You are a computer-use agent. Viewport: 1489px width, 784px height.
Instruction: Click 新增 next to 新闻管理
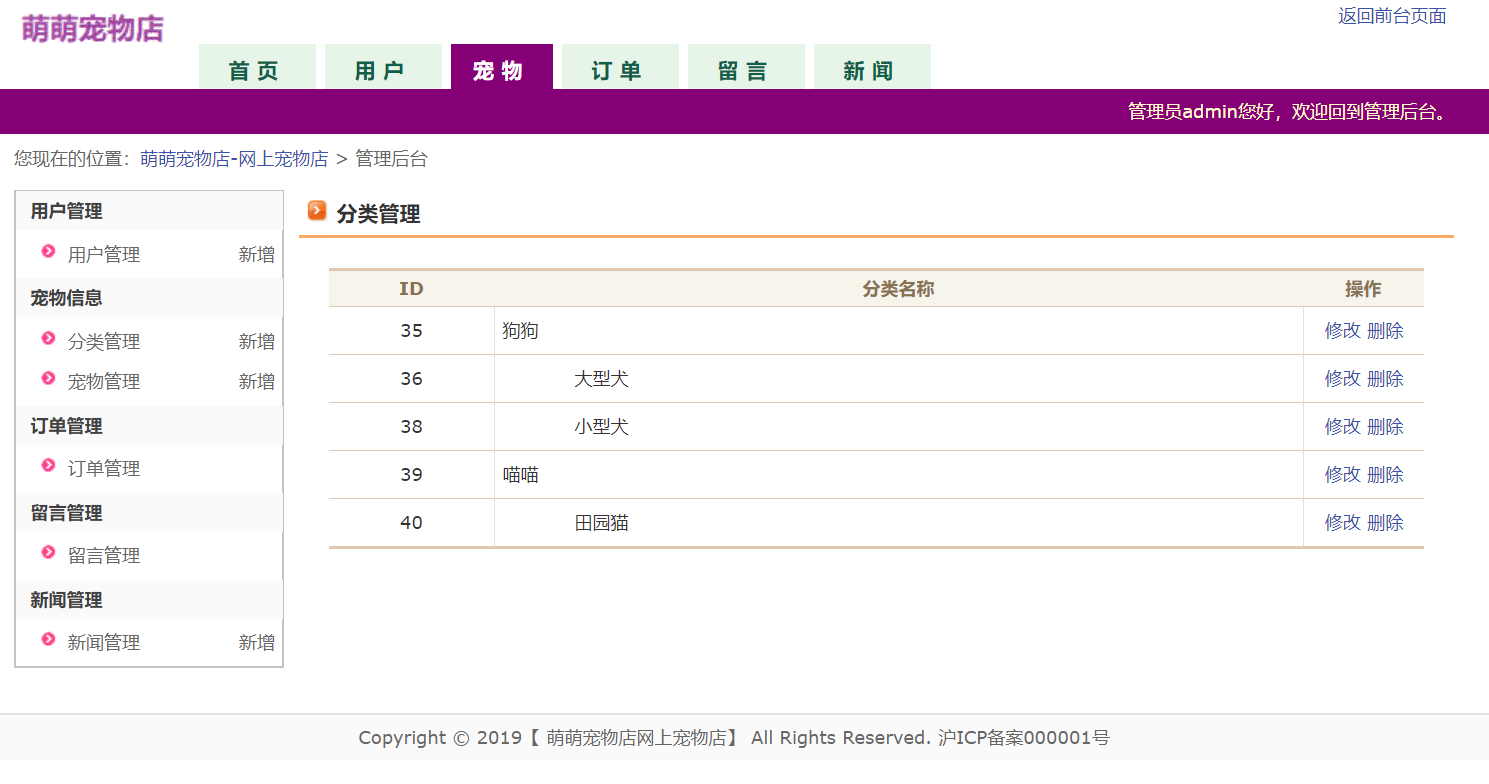[256, 641]
